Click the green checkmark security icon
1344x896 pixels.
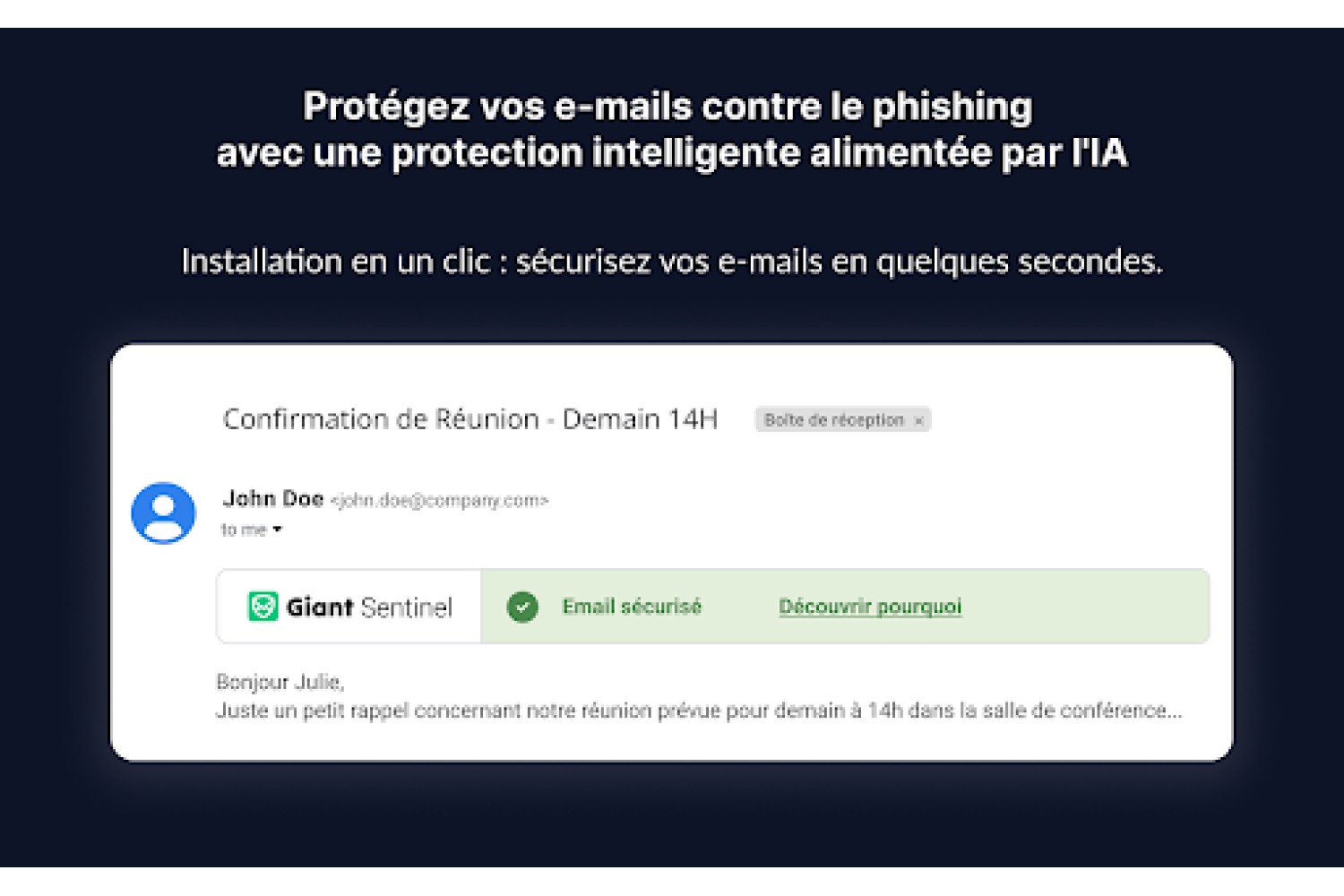pyautogui.click(x=522, y=607)
